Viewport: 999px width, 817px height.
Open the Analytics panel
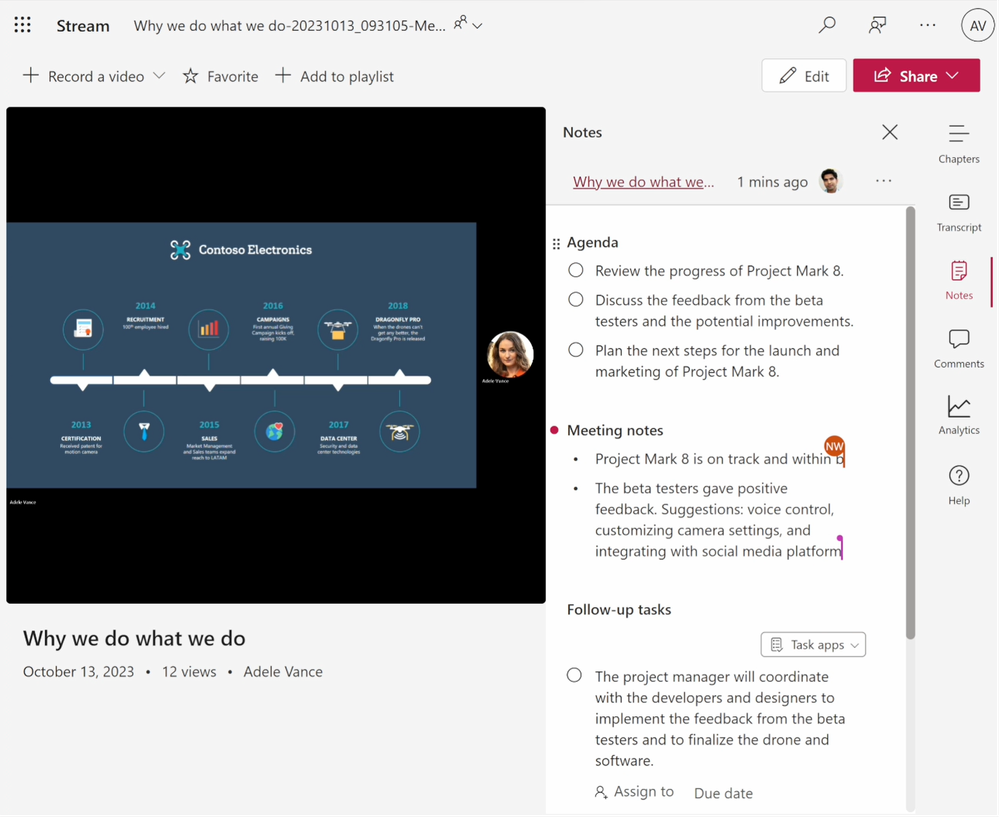[958, 416]
